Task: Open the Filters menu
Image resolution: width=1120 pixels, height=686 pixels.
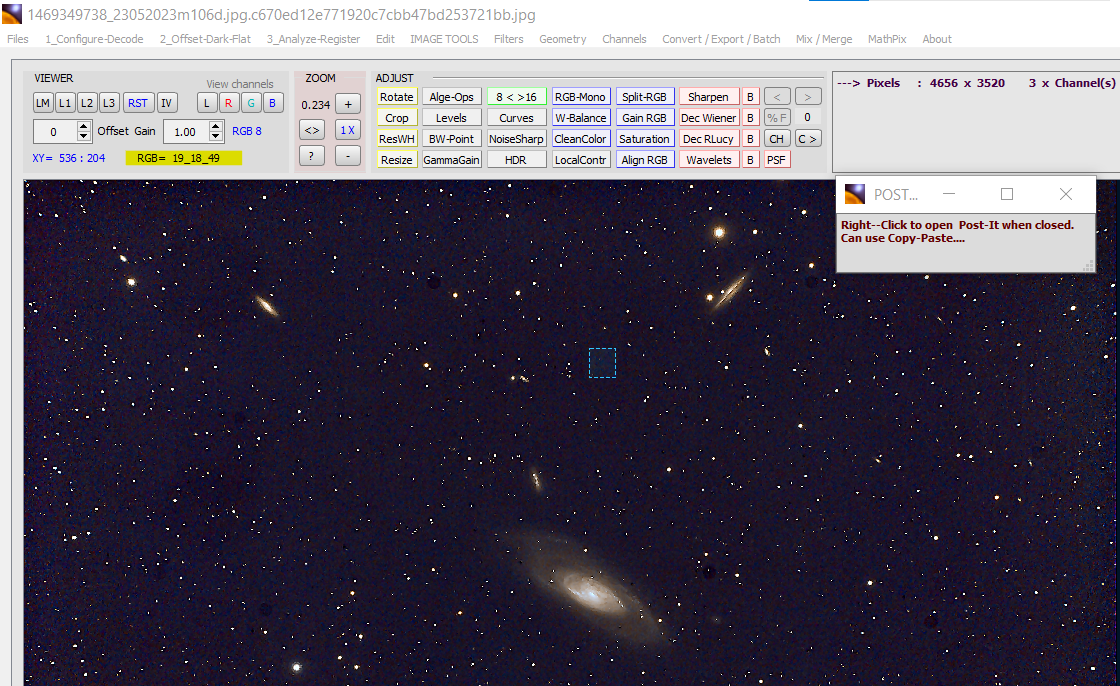Action: (509, 39)
